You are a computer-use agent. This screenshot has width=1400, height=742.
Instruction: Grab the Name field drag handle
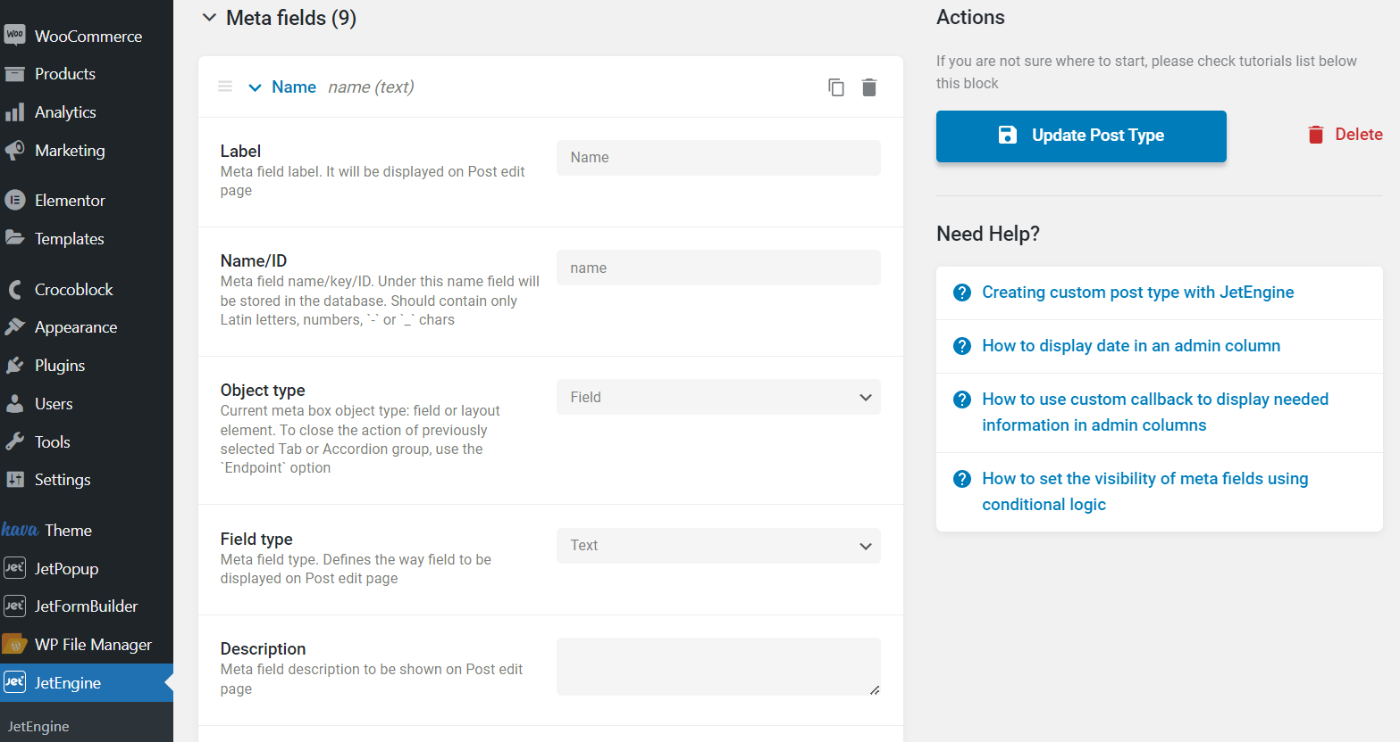(x=225, y=86)
